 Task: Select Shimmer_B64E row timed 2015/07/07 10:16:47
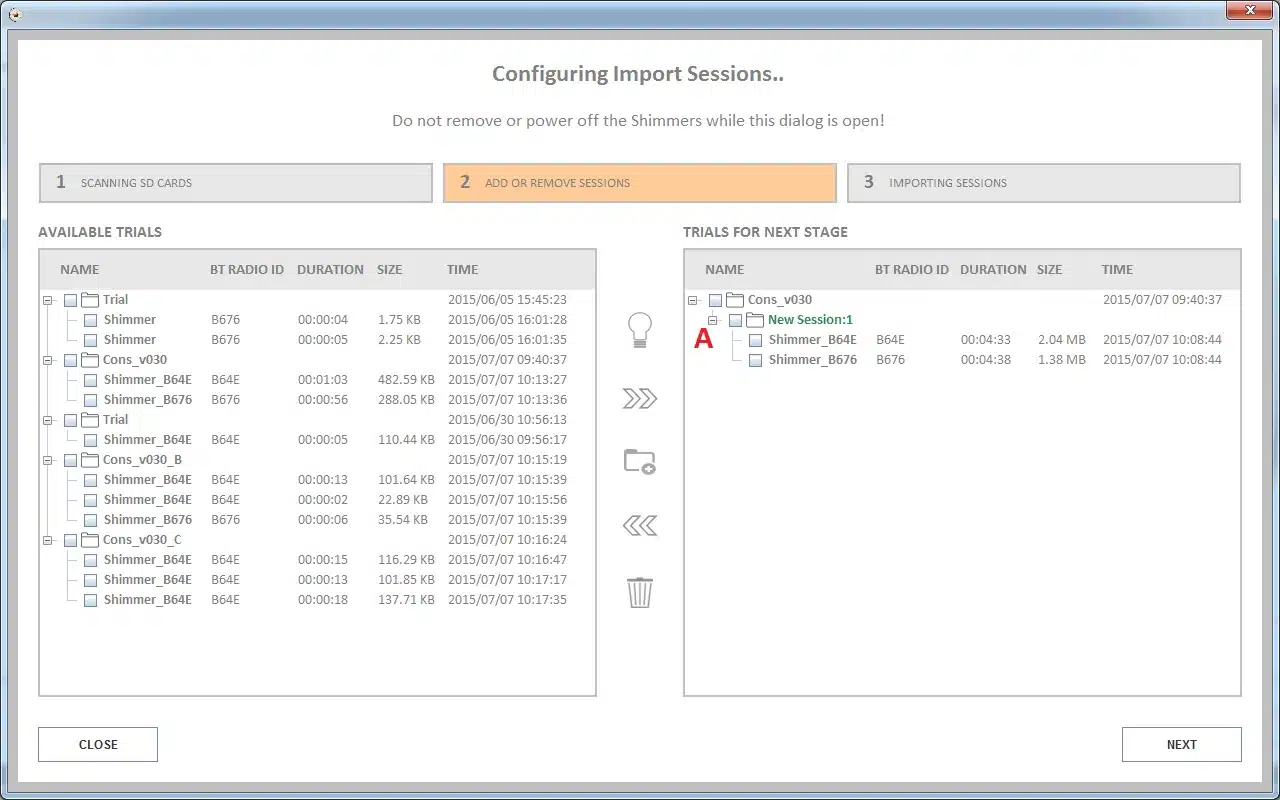click(318, 560)
